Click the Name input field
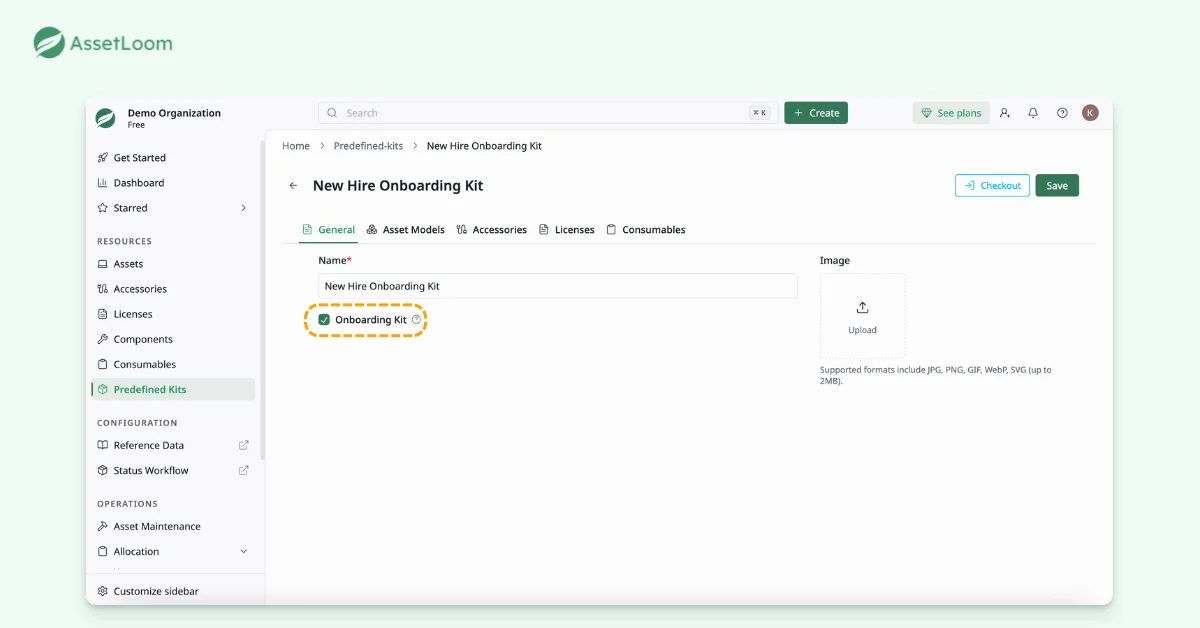The height and width of the screenshot is (628, 1200). pyautogui.click(x=558, y=286)
